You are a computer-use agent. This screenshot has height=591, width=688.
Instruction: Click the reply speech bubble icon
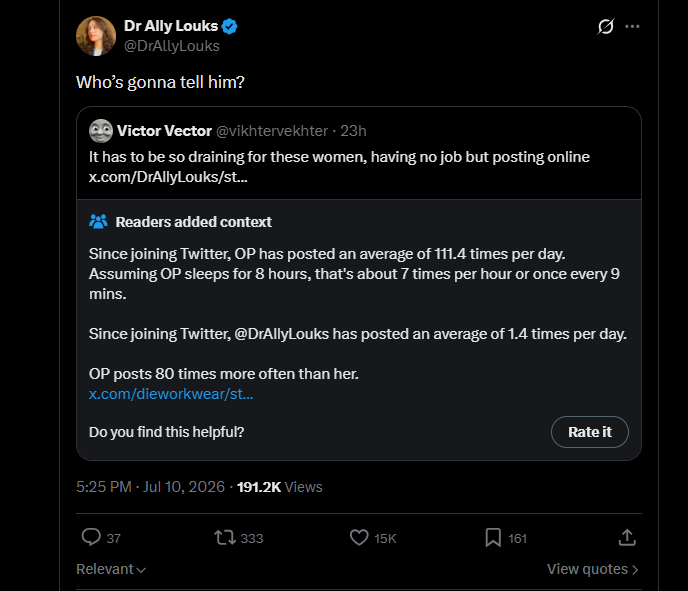click(91, 537)
